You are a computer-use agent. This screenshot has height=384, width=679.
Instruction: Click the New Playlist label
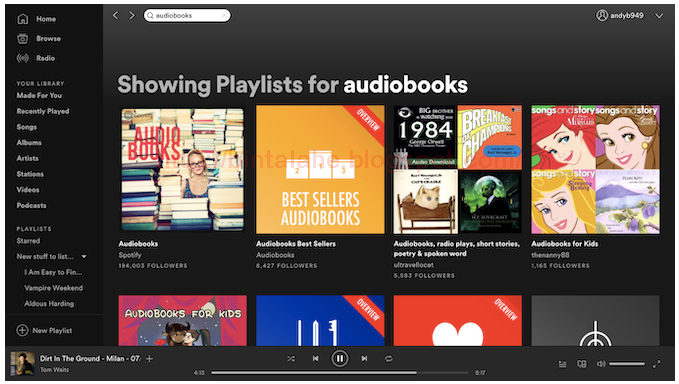tap(52, 330)
